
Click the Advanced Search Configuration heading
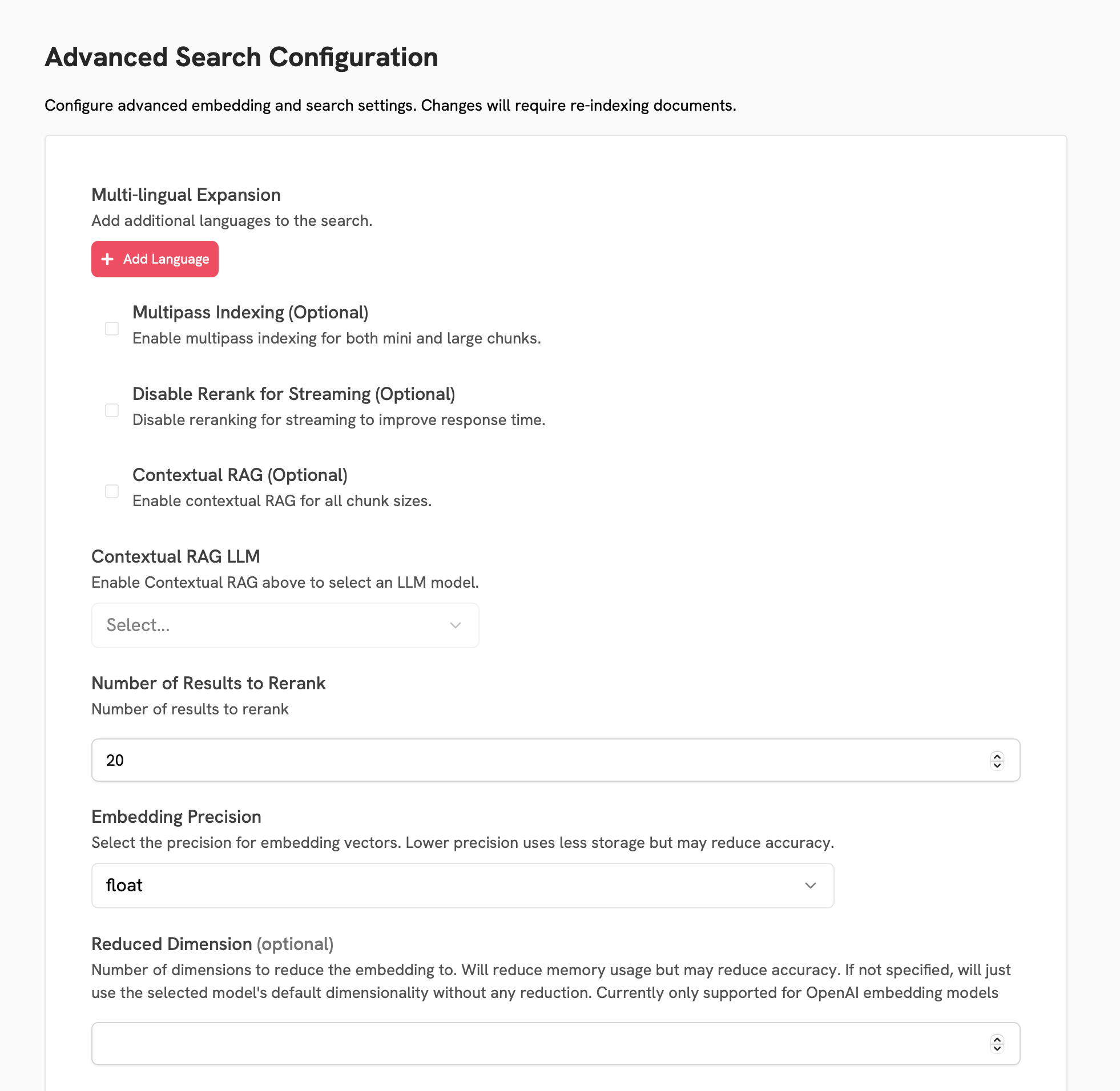[241, 56]
